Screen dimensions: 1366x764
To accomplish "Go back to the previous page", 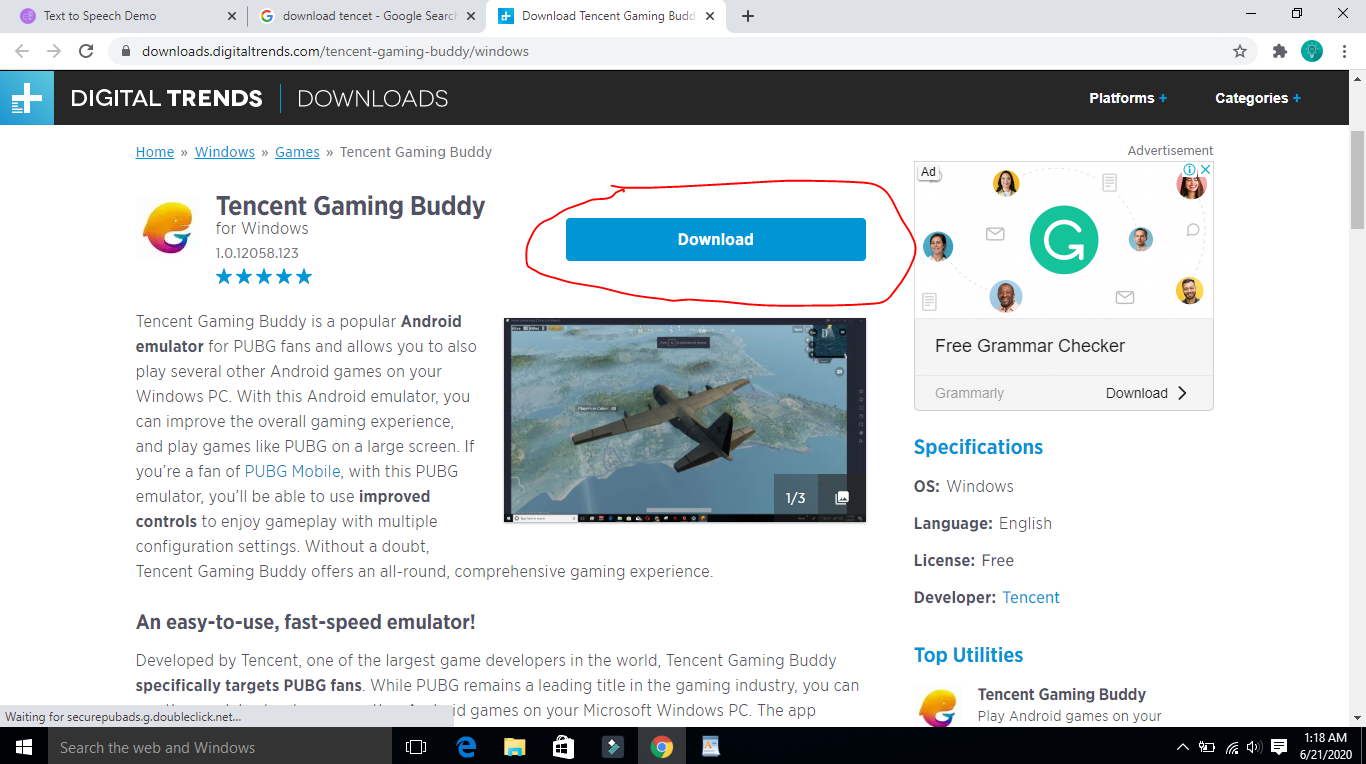I will point(22,51).
